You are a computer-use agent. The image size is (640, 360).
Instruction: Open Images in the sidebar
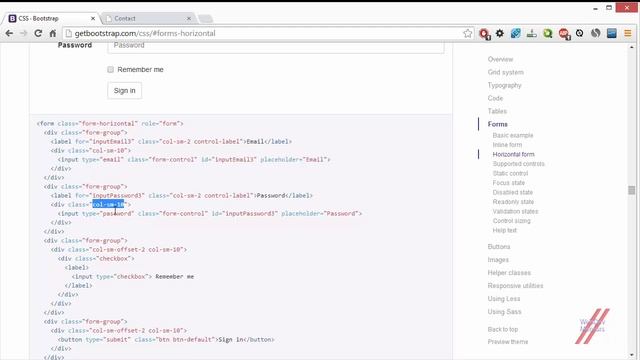498,260
